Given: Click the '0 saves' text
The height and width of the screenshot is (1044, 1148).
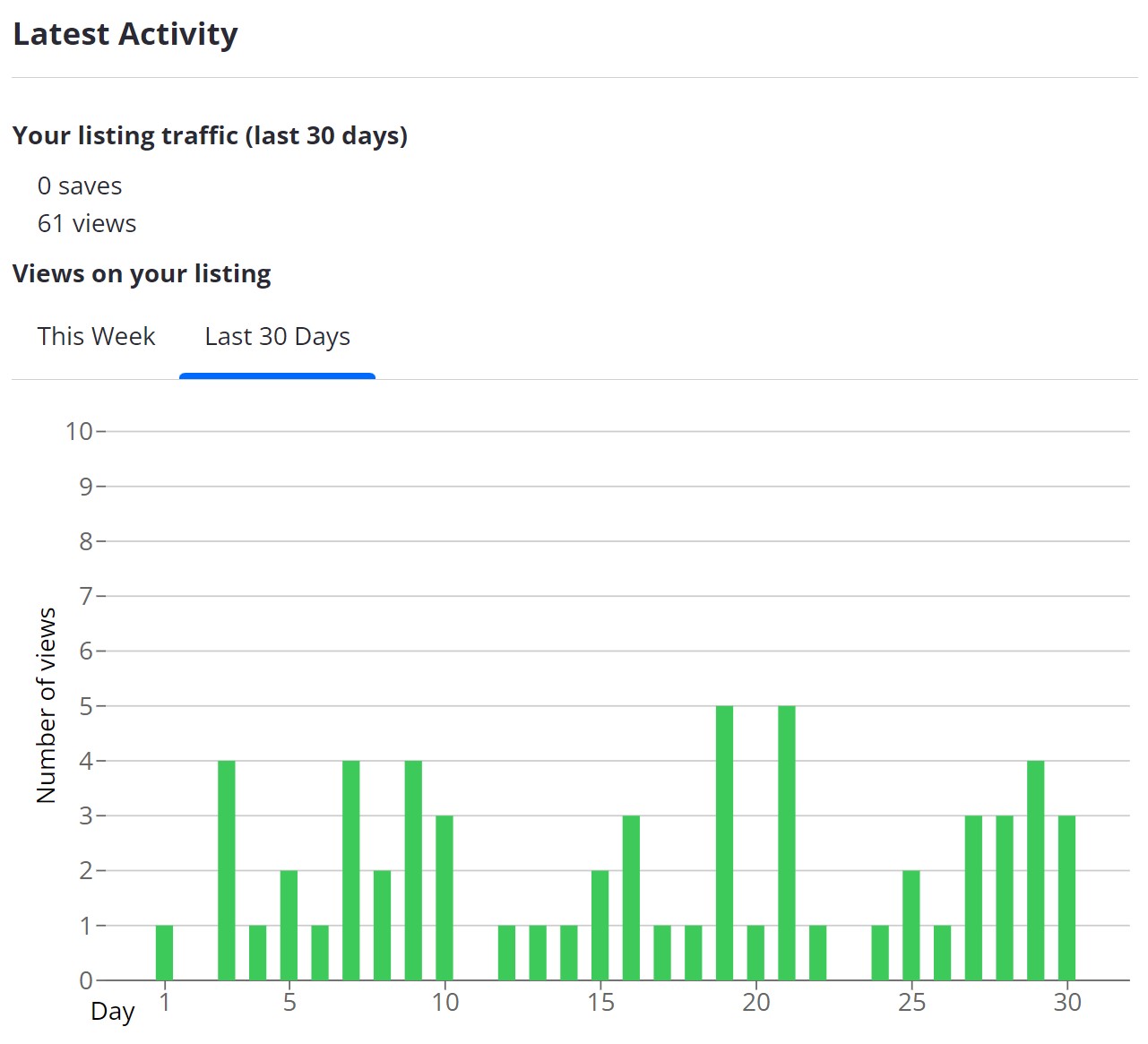Looking at the screenshot, I should pyautogui.click(x=80, y=186).
